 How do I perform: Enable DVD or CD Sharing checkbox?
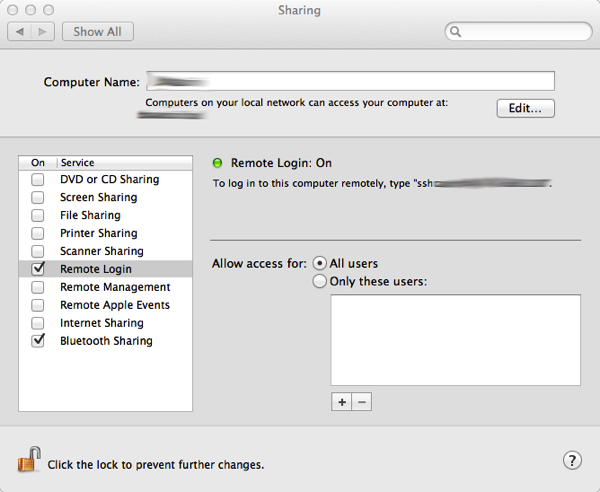point(38,179)
